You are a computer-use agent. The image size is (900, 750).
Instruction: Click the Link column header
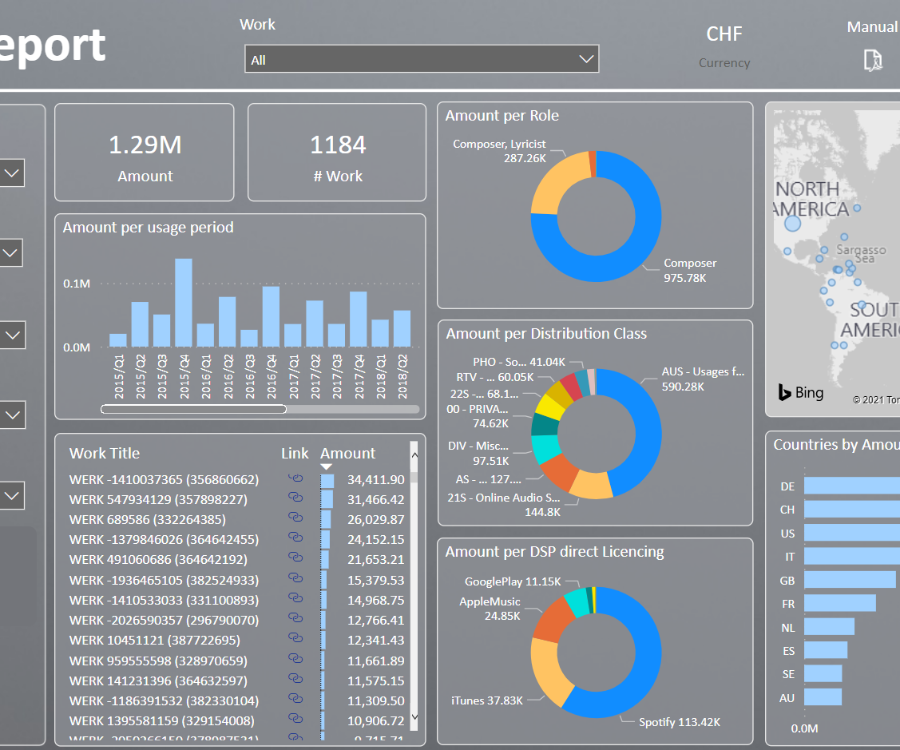point(295,453)
